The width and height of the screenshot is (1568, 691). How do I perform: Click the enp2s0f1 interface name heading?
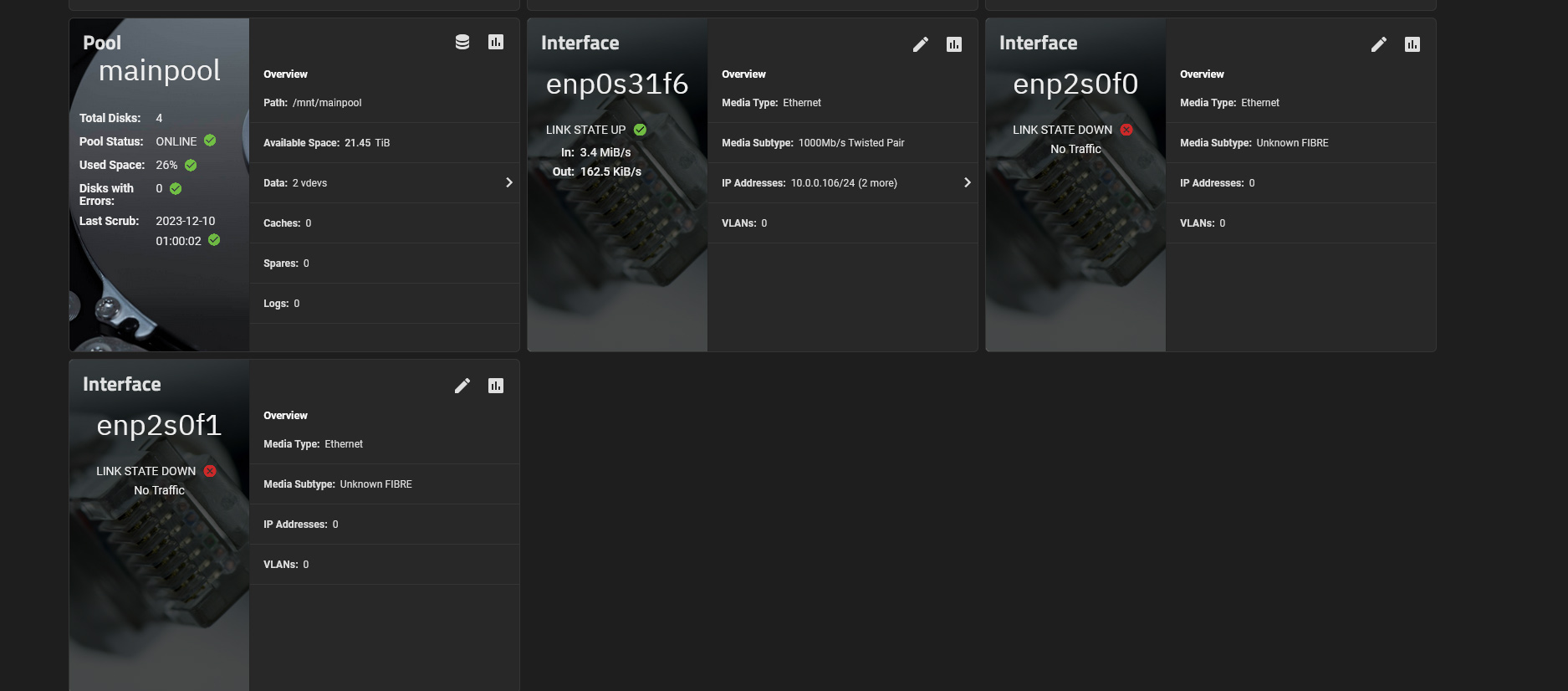click(159, 425)
